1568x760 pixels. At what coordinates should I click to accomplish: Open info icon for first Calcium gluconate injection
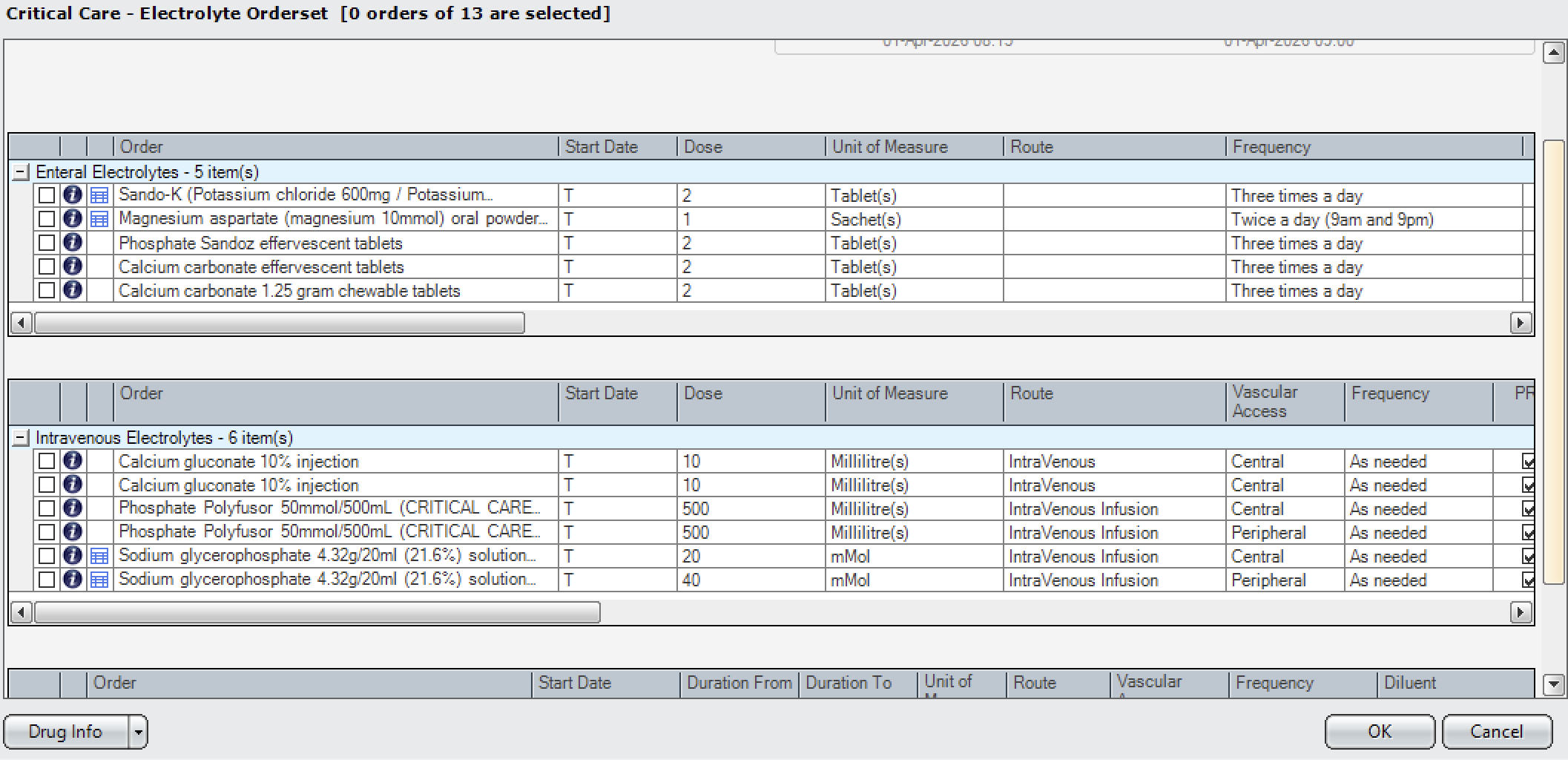(x=72, y=461)
